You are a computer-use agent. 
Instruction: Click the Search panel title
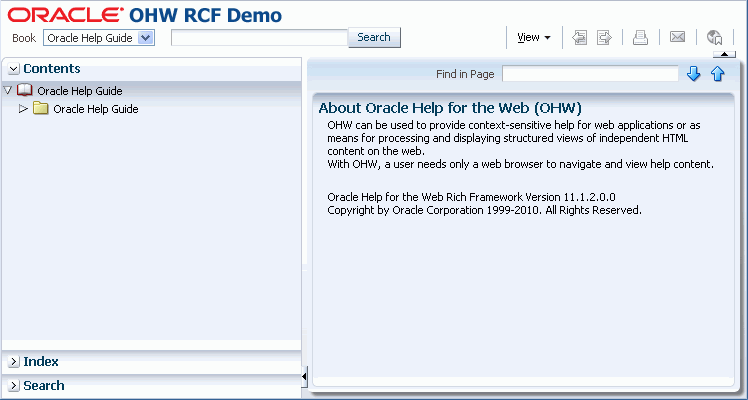[44, 385]
